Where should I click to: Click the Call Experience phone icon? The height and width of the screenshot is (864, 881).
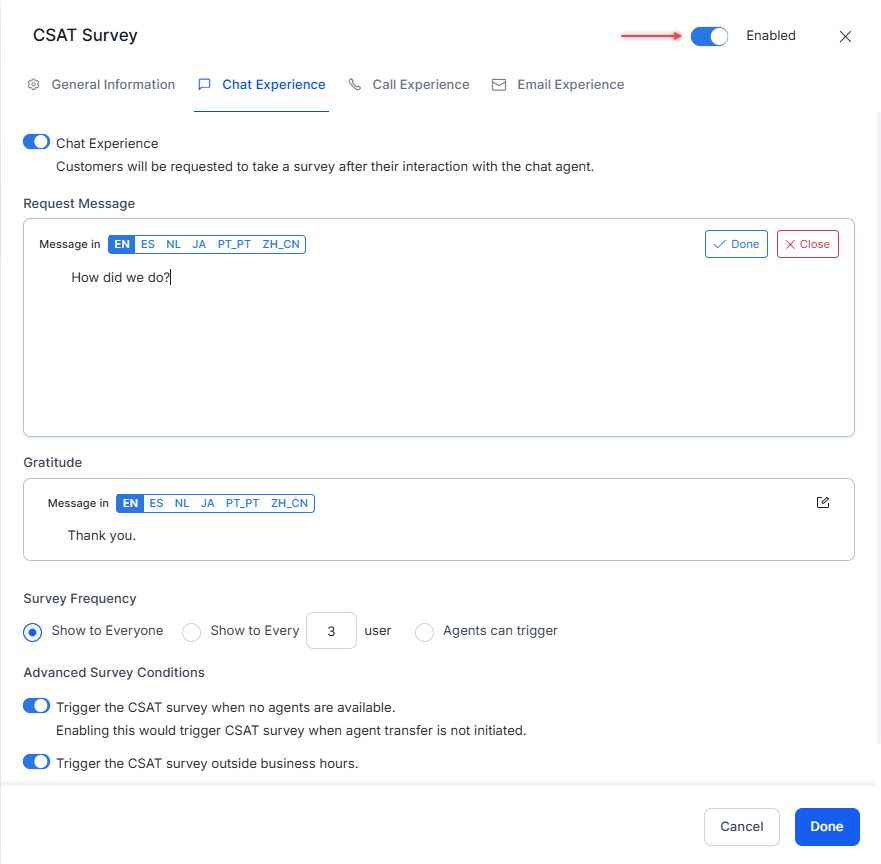[x=355, y=85]
